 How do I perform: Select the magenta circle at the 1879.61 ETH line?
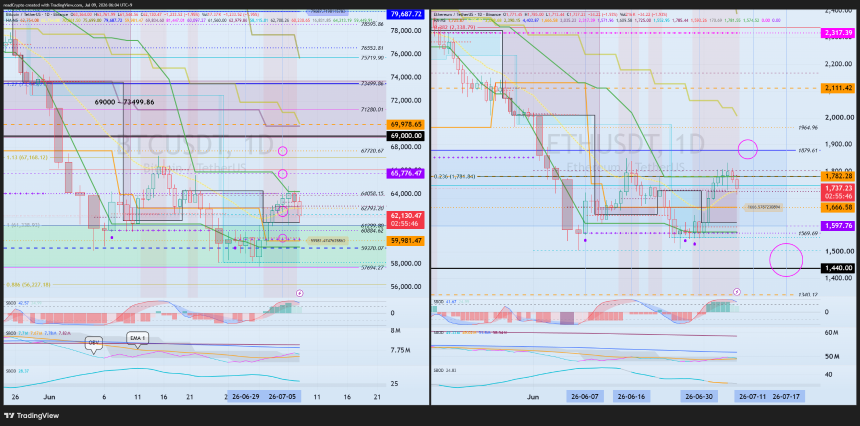tap(748, 149)
